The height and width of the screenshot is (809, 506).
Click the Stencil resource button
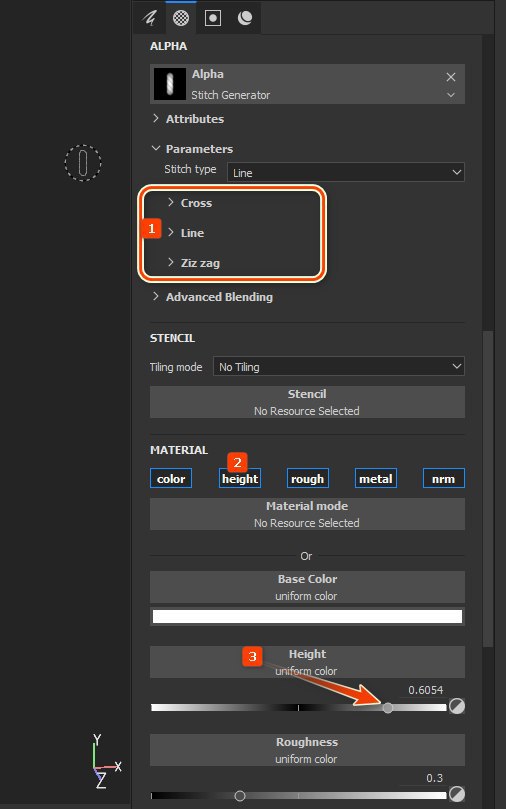(x=307, y=402)
